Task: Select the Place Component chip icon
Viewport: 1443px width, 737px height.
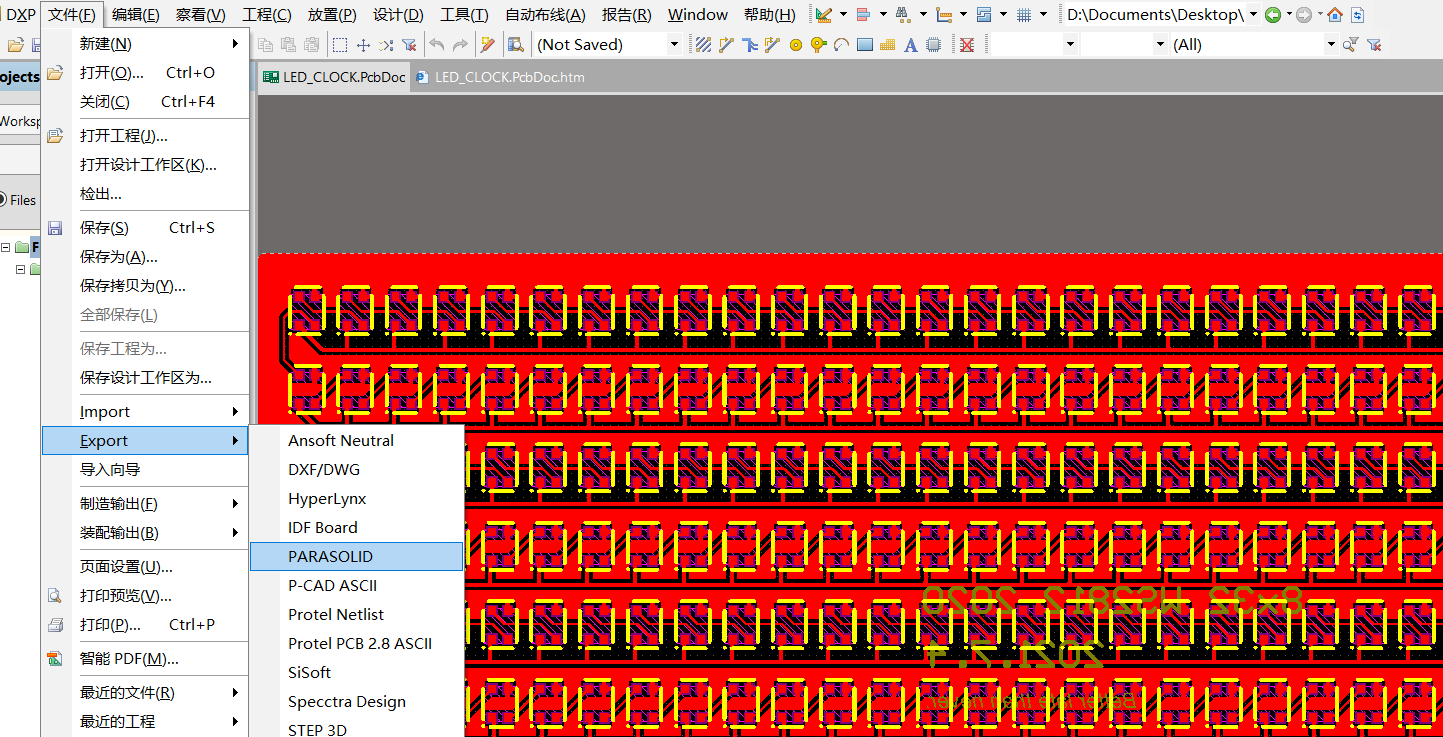Action: pos(933,44)
